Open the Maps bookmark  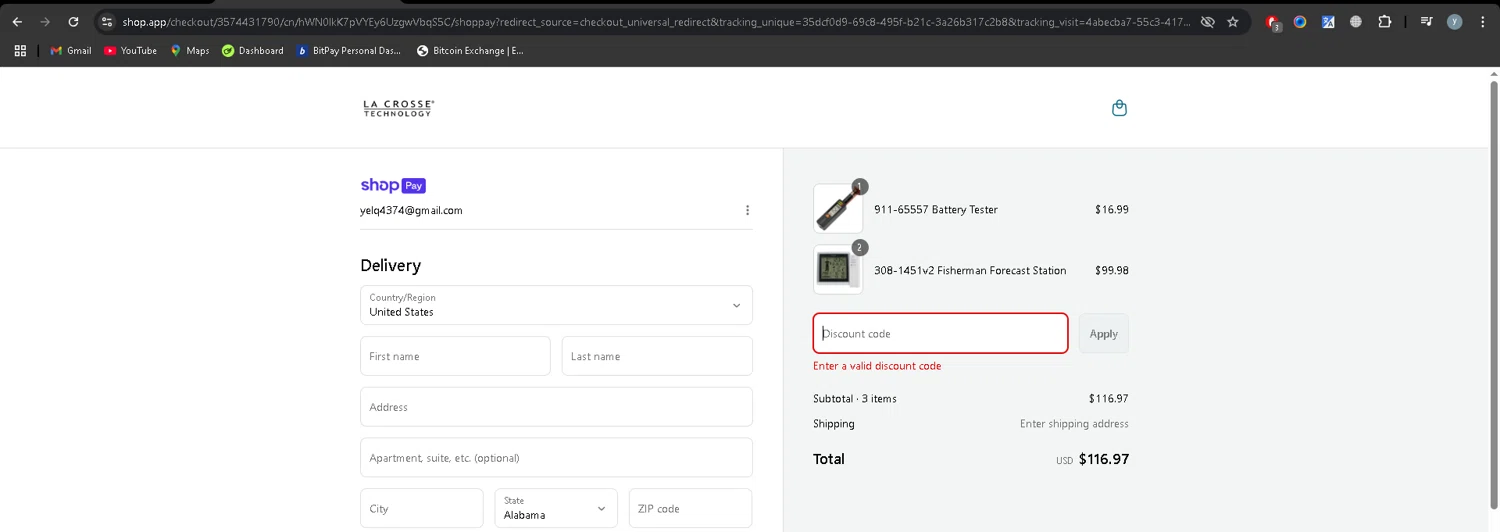190,50
